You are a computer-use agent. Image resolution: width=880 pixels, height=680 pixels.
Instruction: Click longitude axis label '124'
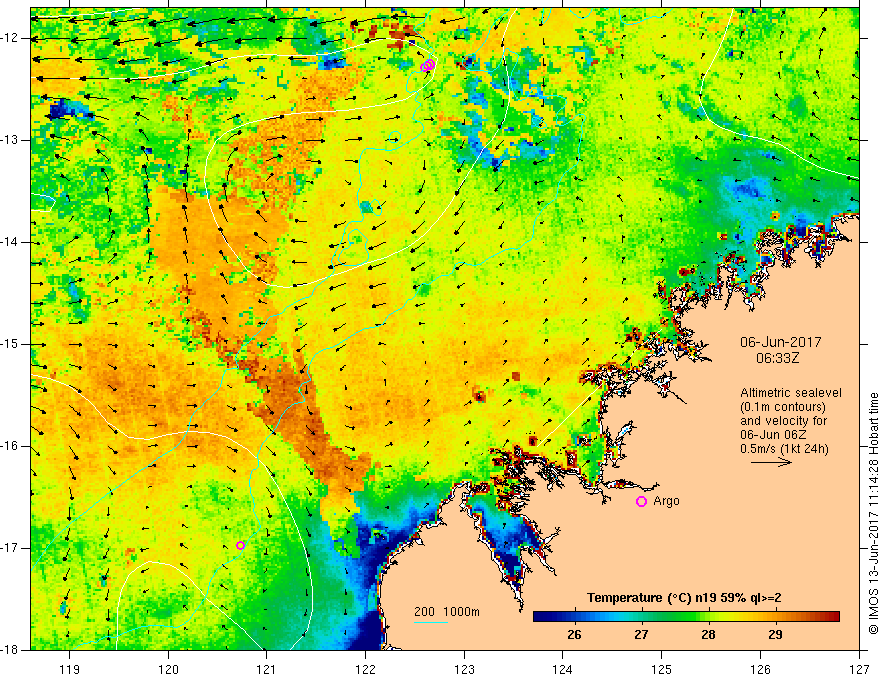pyautogui.click(x=563, y=669)
